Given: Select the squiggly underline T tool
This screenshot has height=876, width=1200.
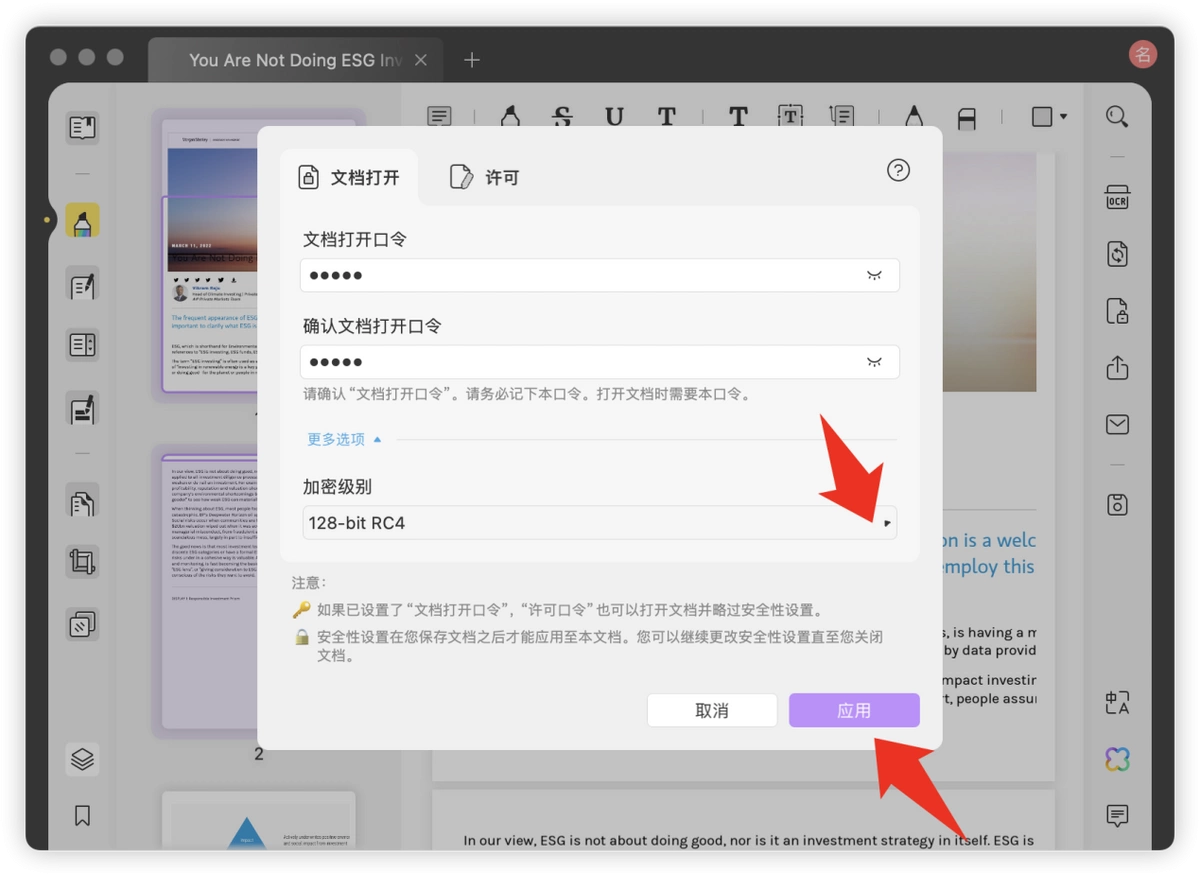Looking at the screenshot, I should (667, 117).
